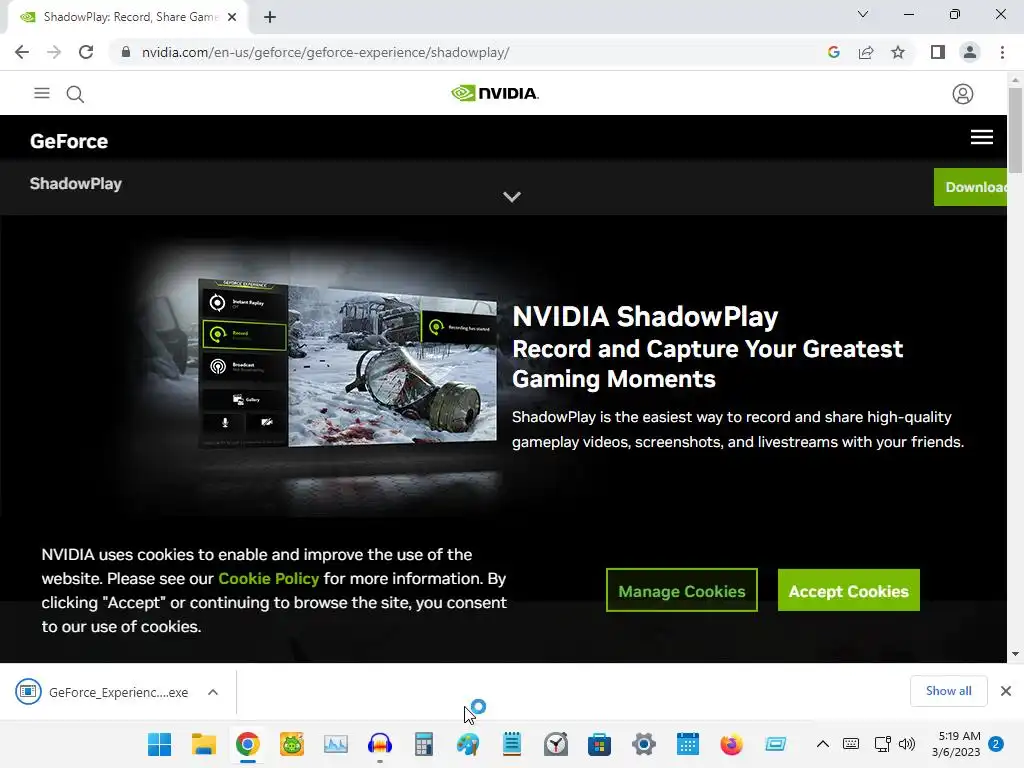Image resolution: width=1024 pixels, height=768 pixels.
Task: Open Calculator from taskbar
Action: pos(423,744)
